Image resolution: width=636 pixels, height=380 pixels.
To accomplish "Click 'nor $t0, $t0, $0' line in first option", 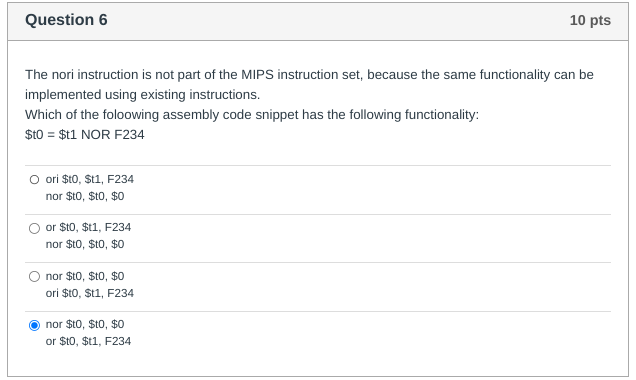I will [x=85, y=196].
